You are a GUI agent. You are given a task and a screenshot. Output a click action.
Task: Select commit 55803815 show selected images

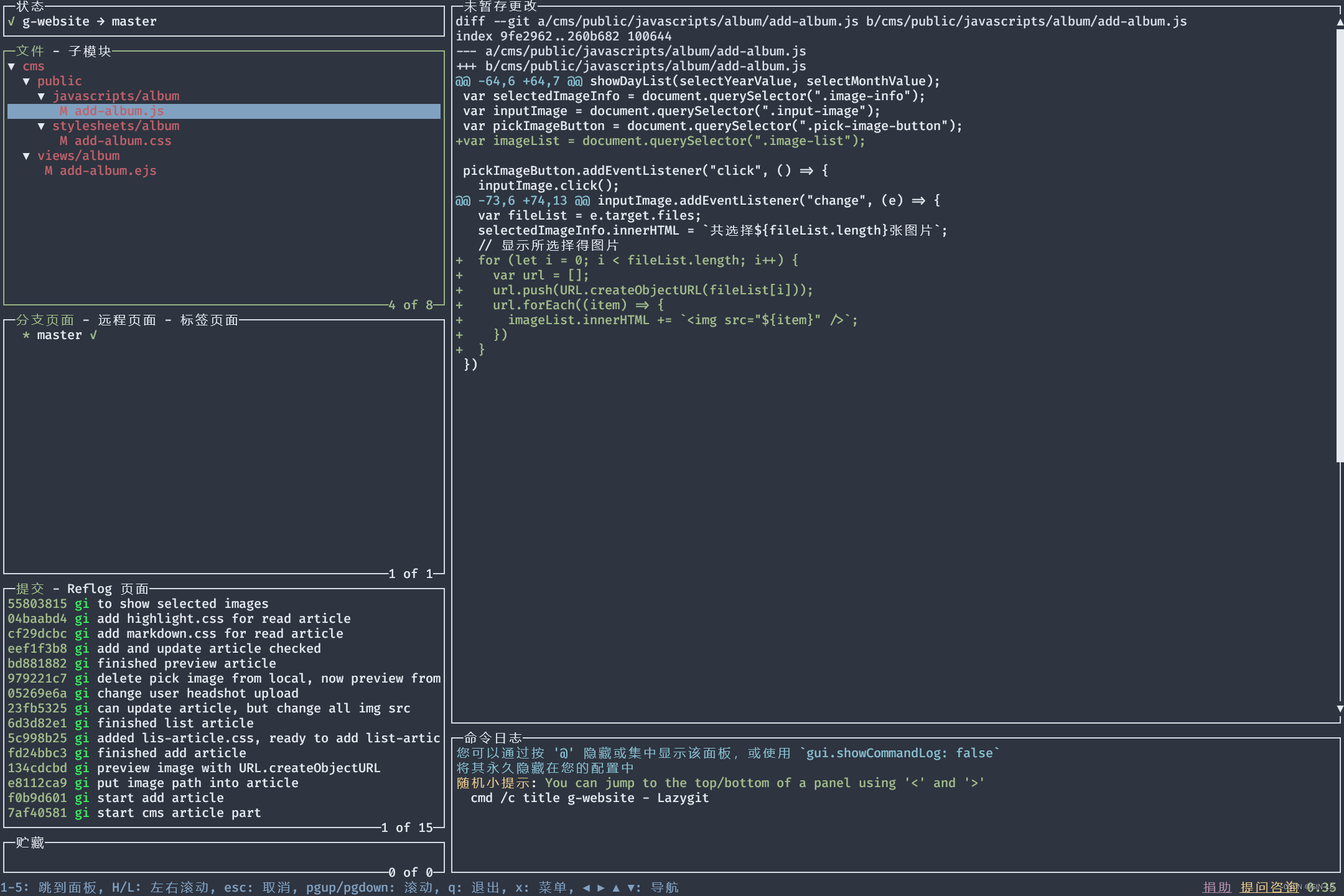(138, 604)
